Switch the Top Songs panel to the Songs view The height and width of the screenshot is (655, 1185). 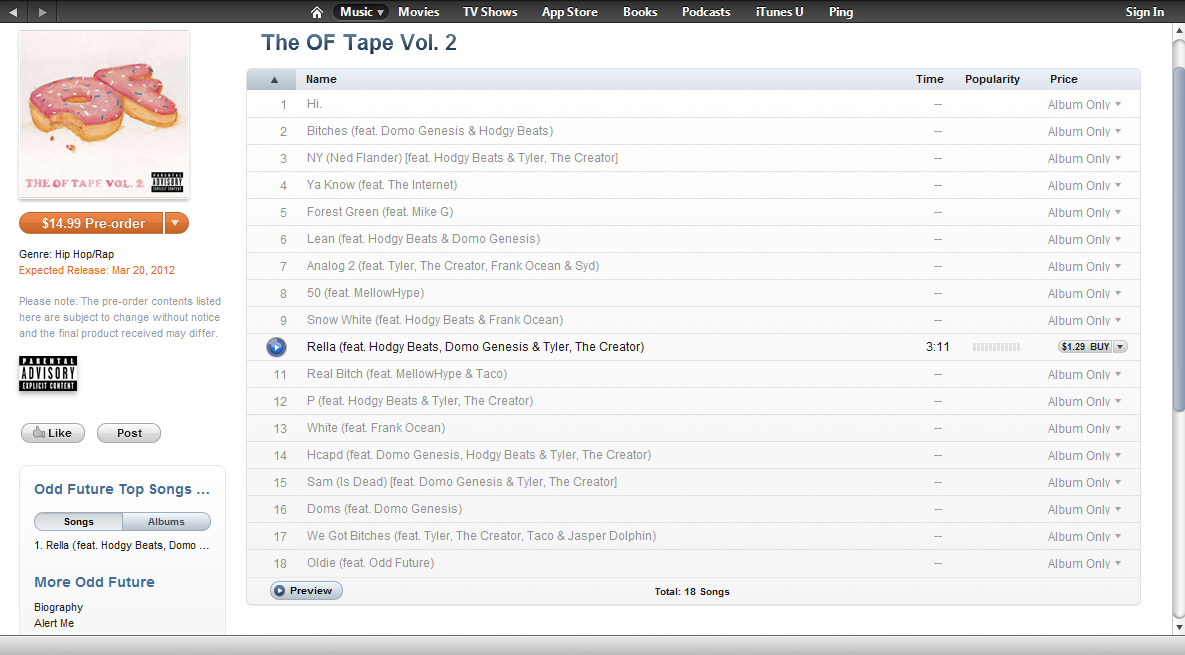pos(79,521)
